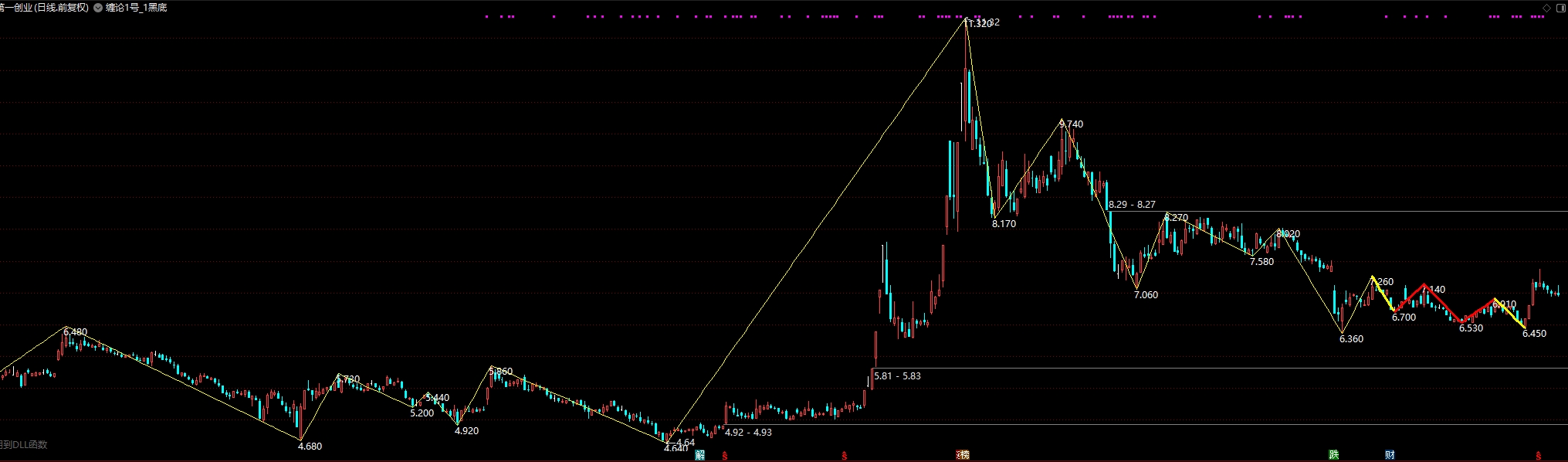Click the 5.81 - 5.83 gap label
This screenshot has width=1568, height=462.
(897, 376)
